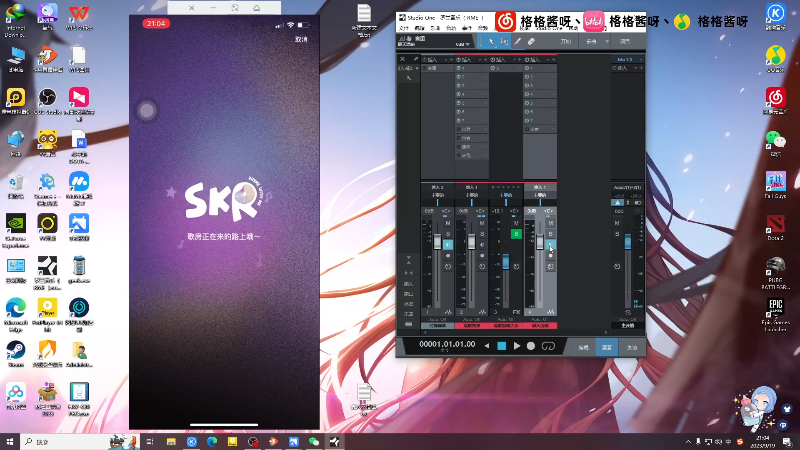800x450 pixels.
Task: Mute the main output channel
Action: (x=617, y=223)
